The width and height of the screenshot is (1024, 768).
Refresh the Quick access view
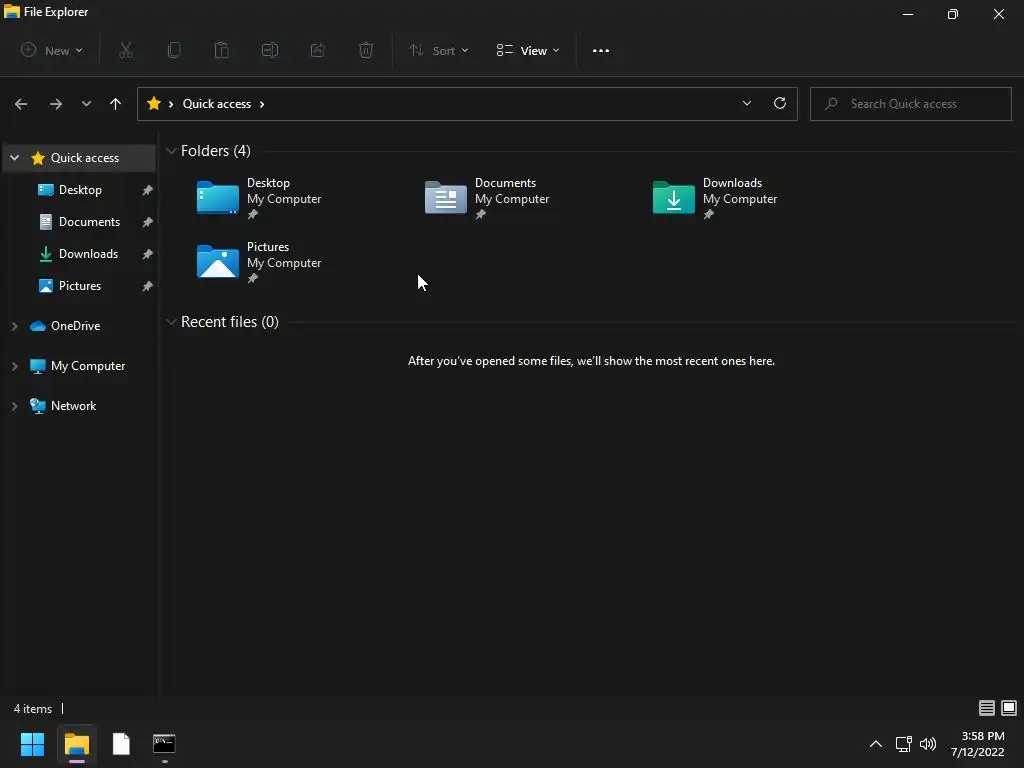click(780, 103)
